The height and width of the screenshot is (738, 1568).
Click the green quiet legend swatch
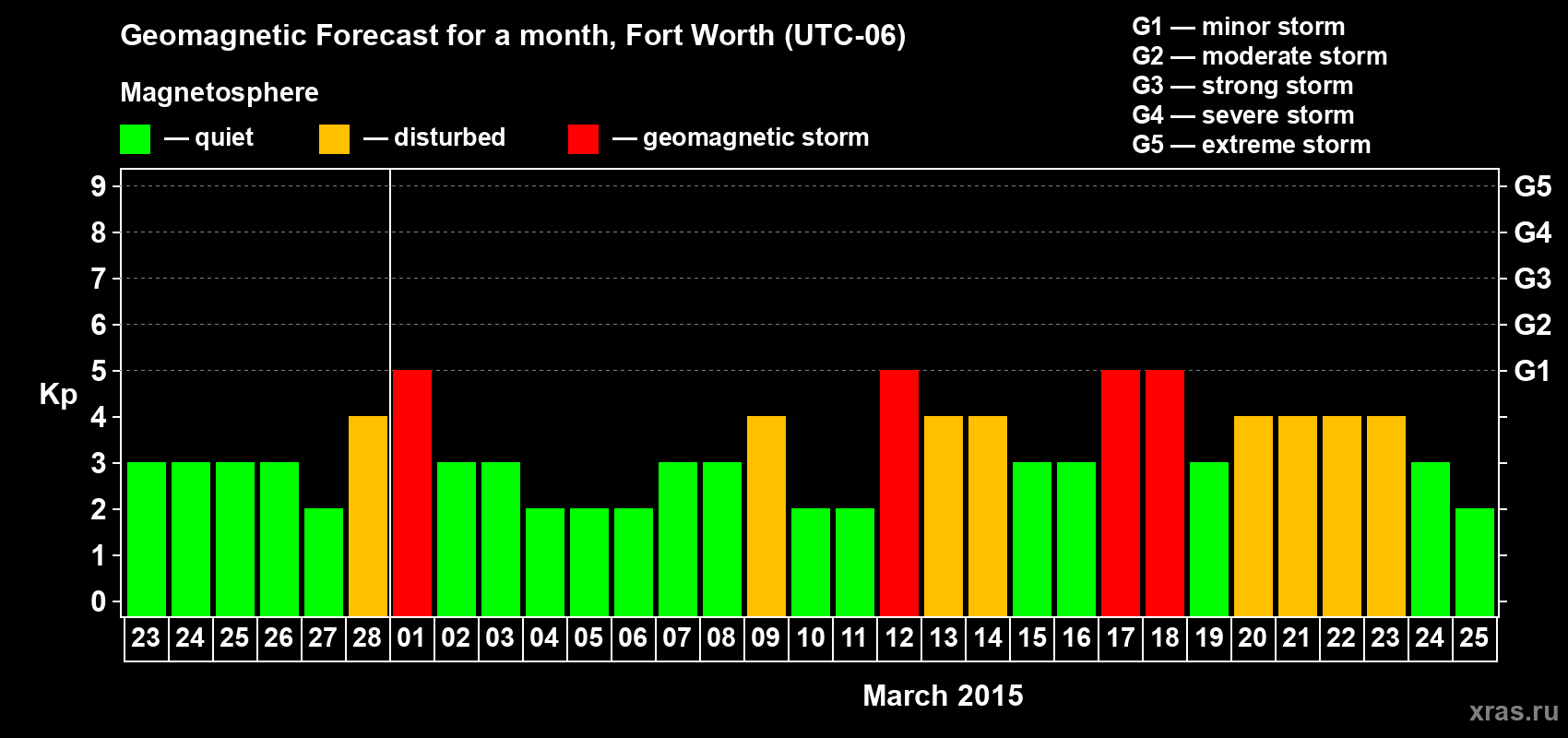(x=135, y=139)
